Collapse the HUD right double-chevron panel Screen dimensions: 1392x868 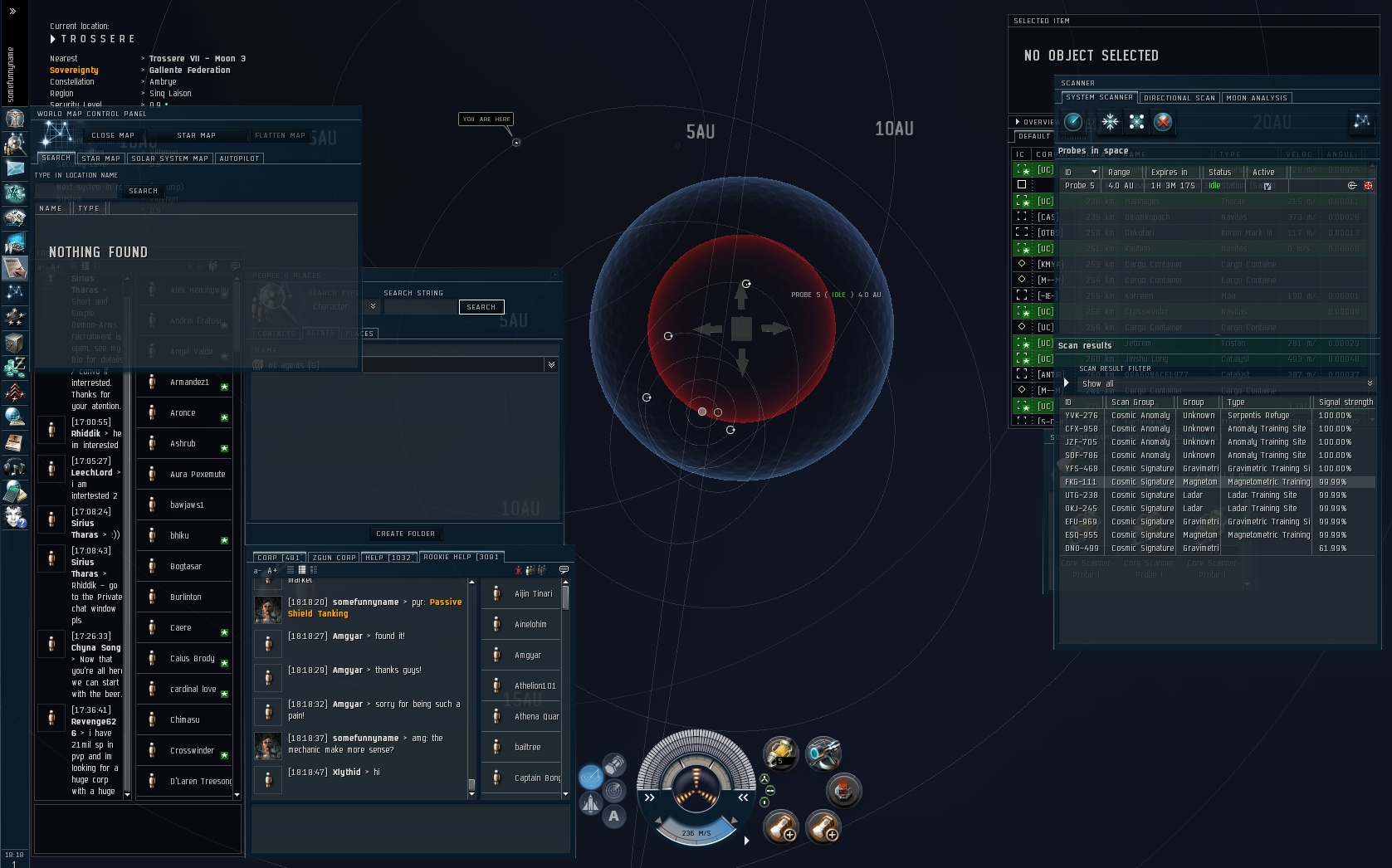click(743, 797)
